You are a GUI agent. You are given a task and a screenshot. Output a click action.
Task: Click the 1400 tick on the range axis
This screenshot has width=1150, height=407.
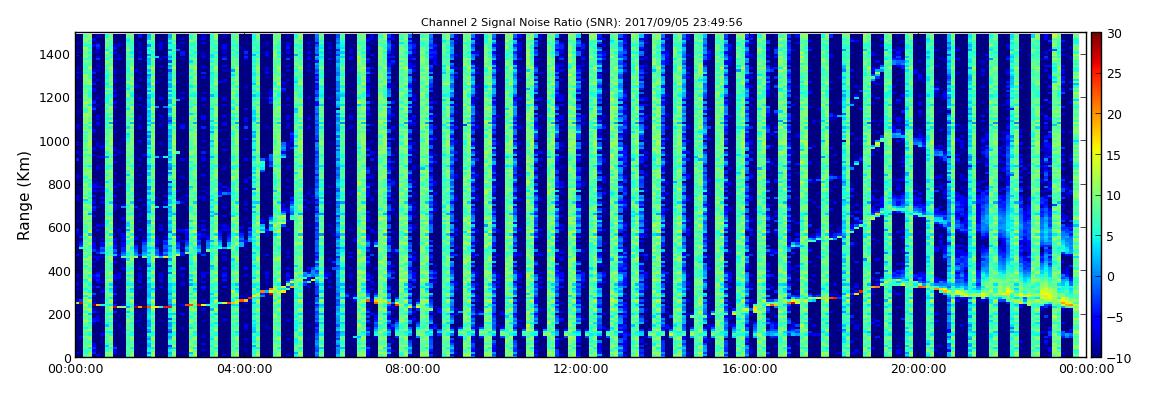pos(56,54)
